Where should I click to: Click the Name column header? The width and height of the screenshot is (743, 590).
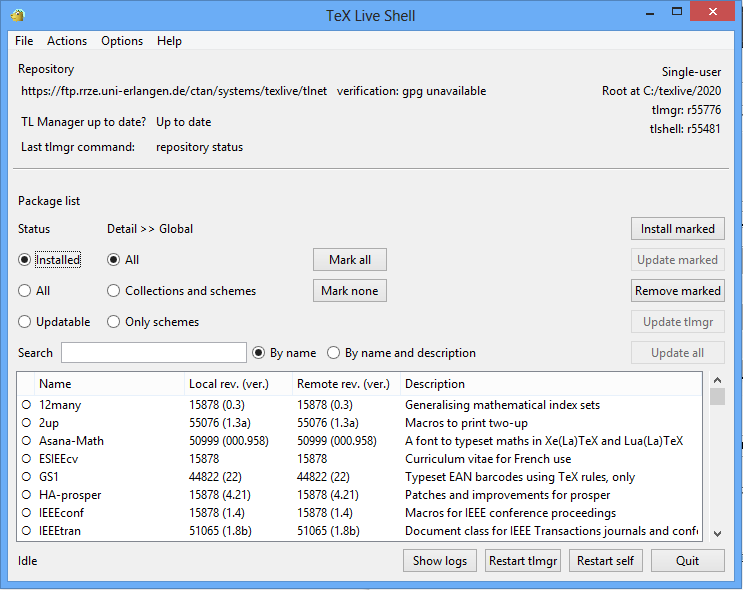point(109,384)
